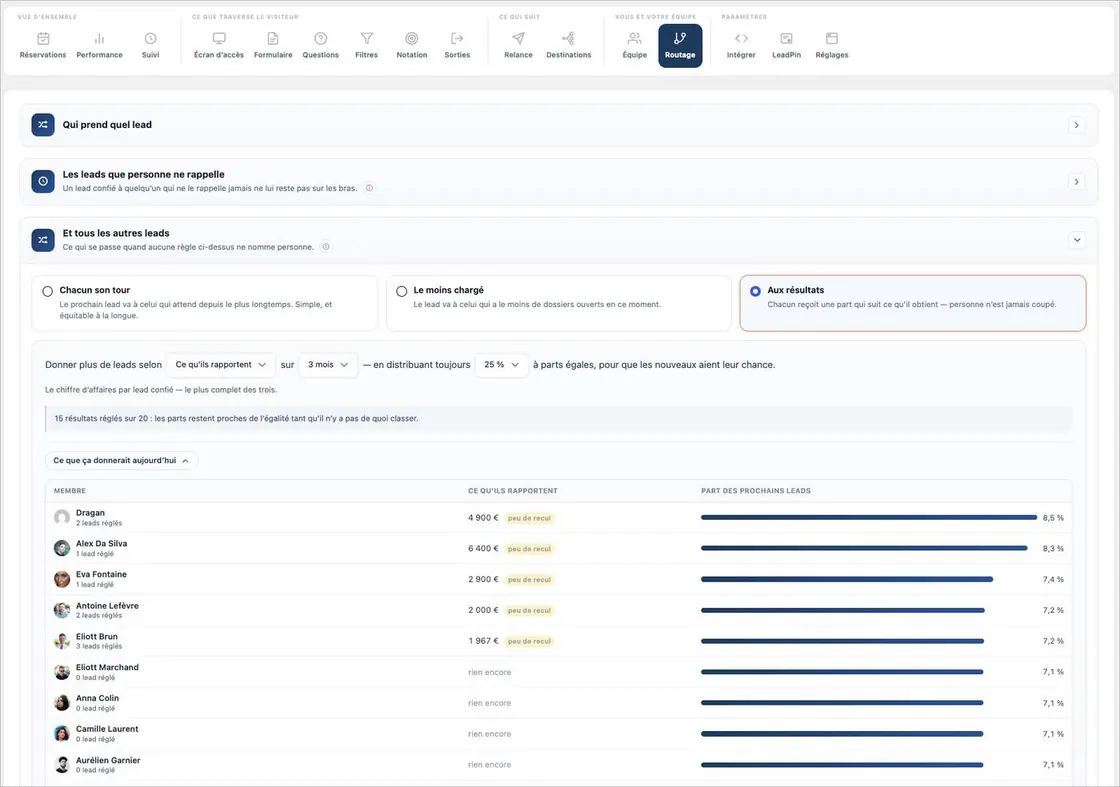Click info icon beside 'Et tous les autres leads' description
1120x787 pixels.
coord(326,246)
